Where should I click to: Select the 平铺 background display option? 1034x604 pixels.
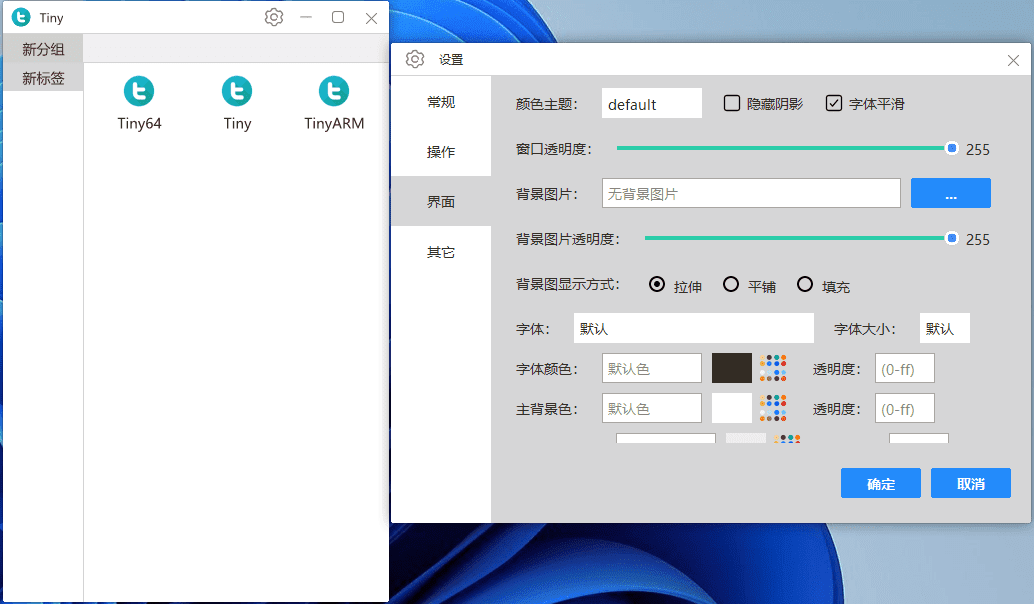pyautogui.click(x=729, y=284)
